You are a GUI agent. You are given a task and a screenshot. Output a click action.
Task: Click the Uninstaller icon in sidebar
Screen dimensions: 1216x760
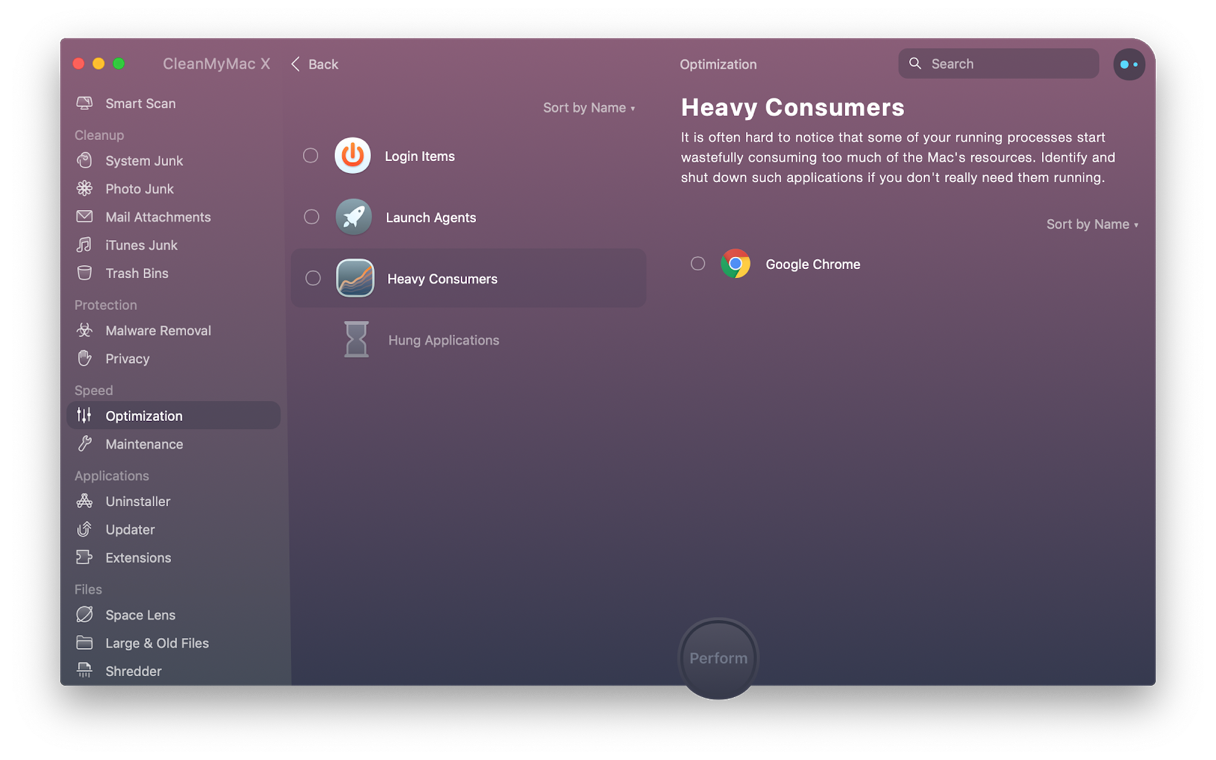click(85, 501)
